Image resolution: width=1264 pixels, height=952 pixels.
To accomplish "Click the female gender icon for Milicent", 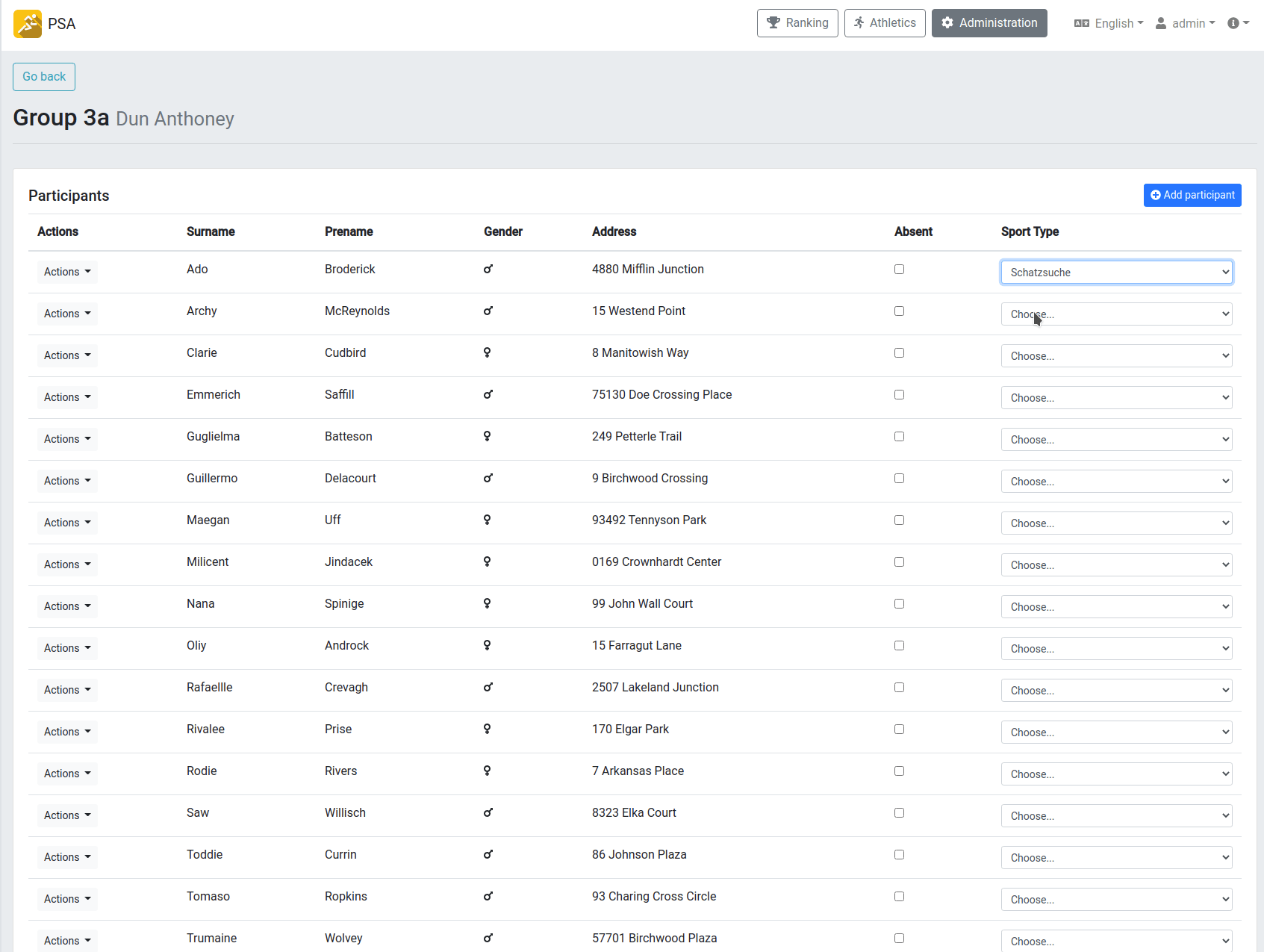I will 487,562.
